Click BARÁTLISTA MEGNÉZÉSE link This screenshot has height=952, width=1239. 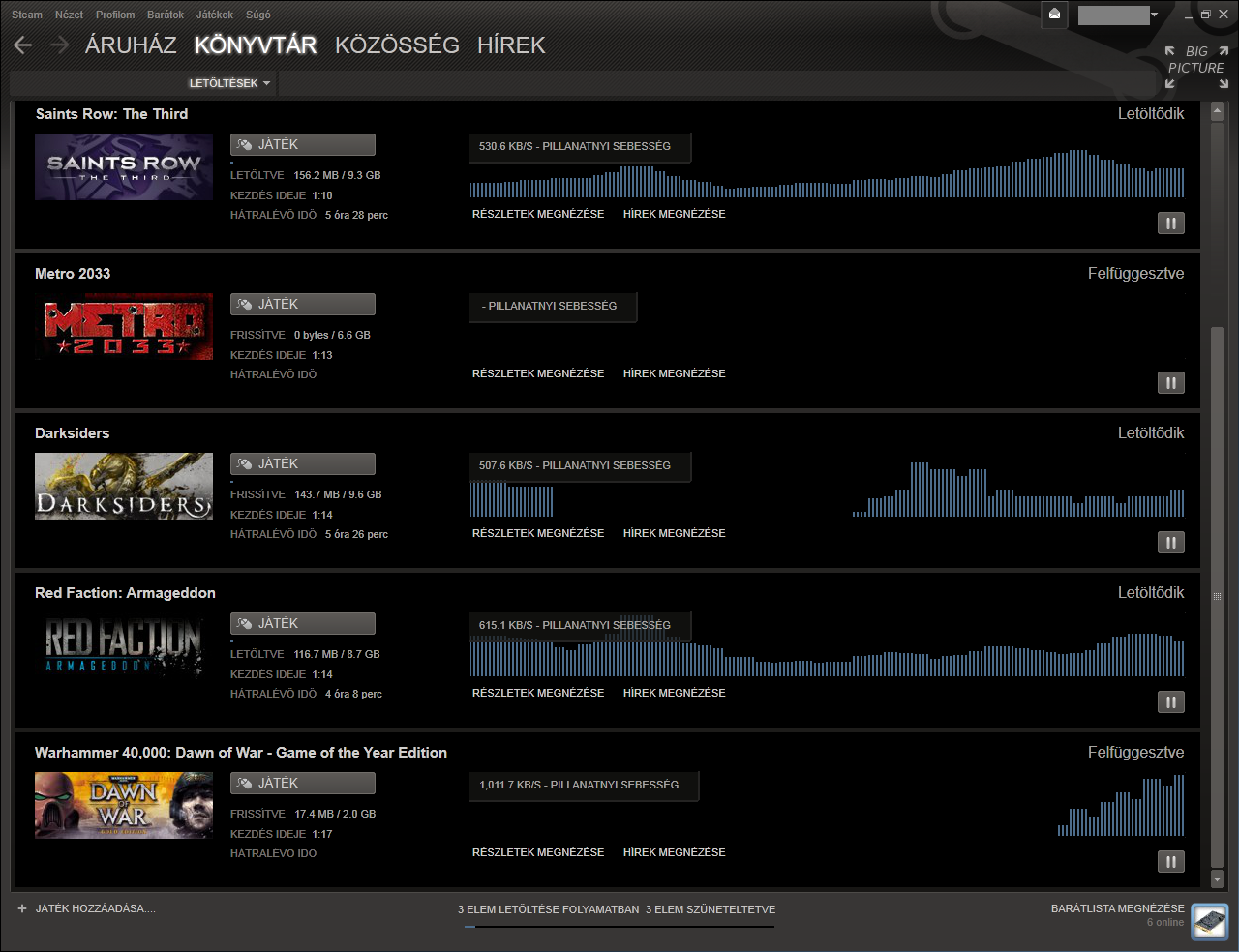click(1118, 908)
